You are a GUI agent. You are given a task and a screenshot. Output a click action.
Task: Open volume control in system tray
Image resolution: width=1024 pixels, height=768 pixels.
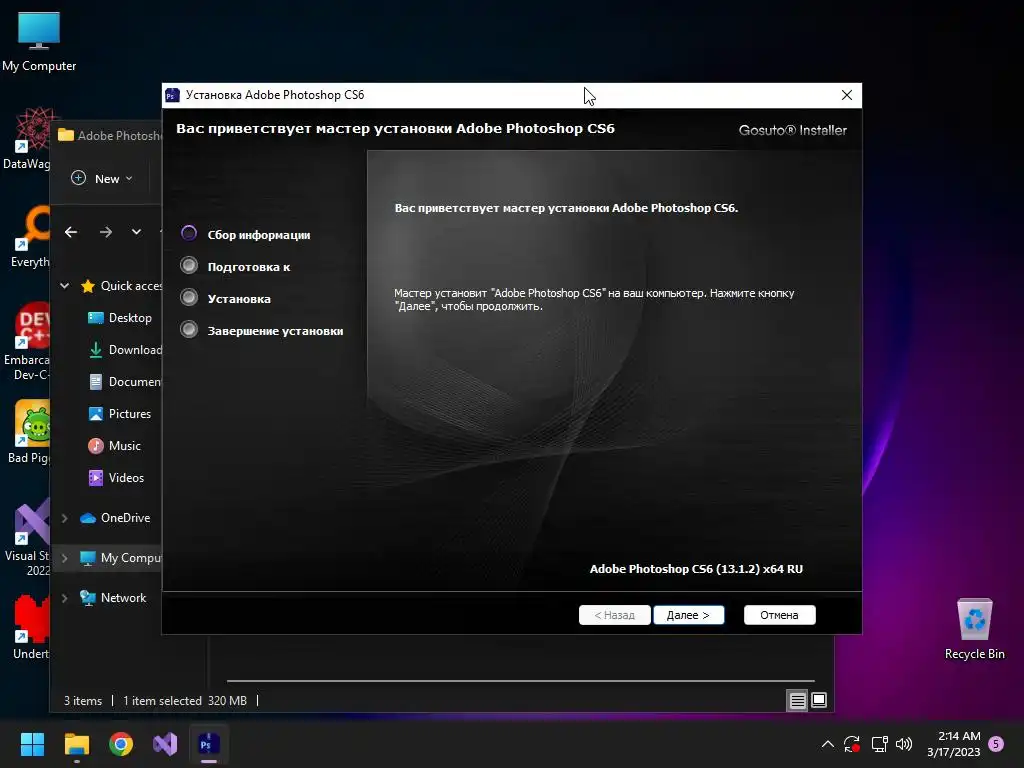click(x=904, y=744)
